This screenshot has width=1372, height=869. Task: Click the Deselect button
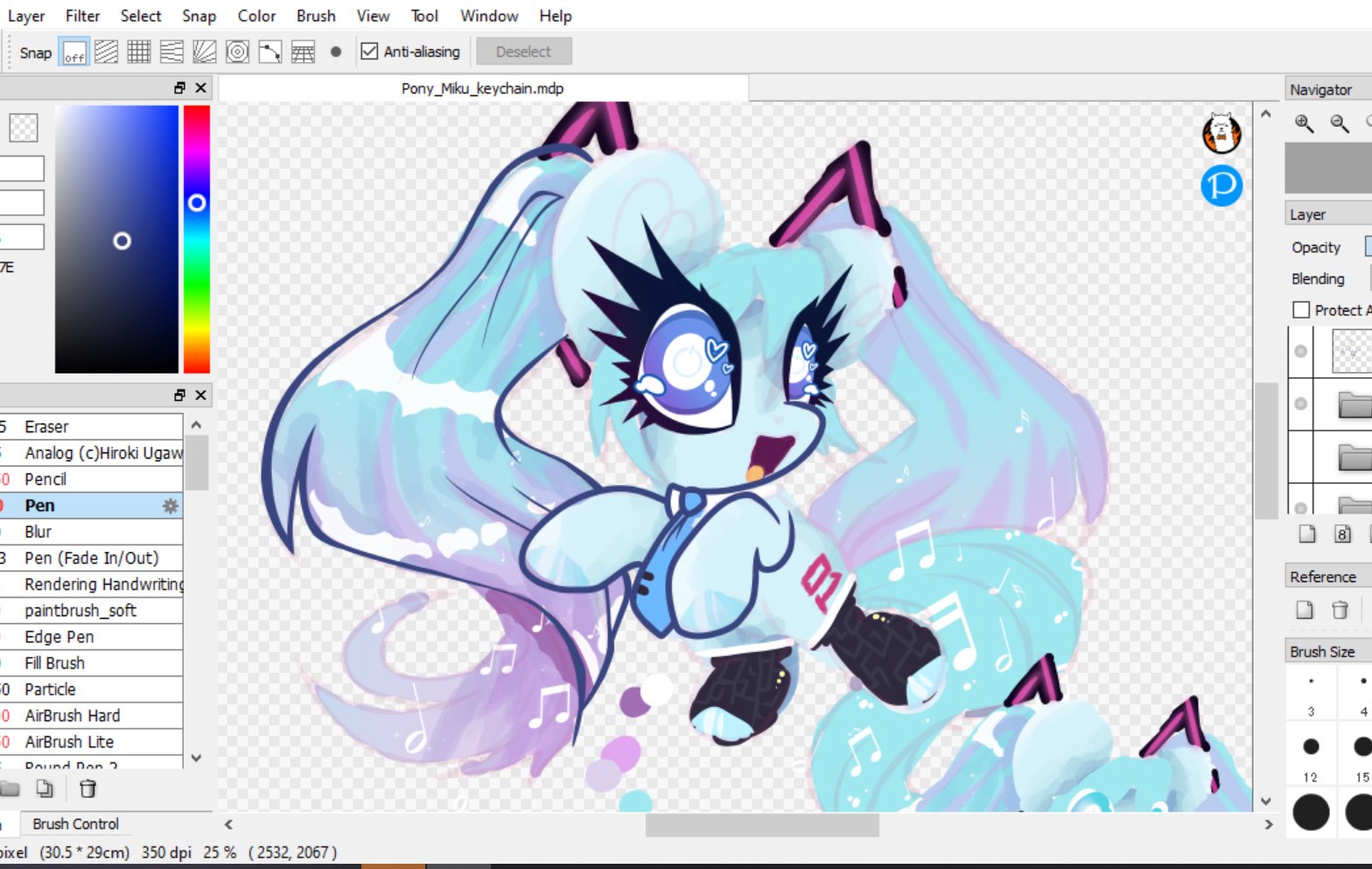524,52
